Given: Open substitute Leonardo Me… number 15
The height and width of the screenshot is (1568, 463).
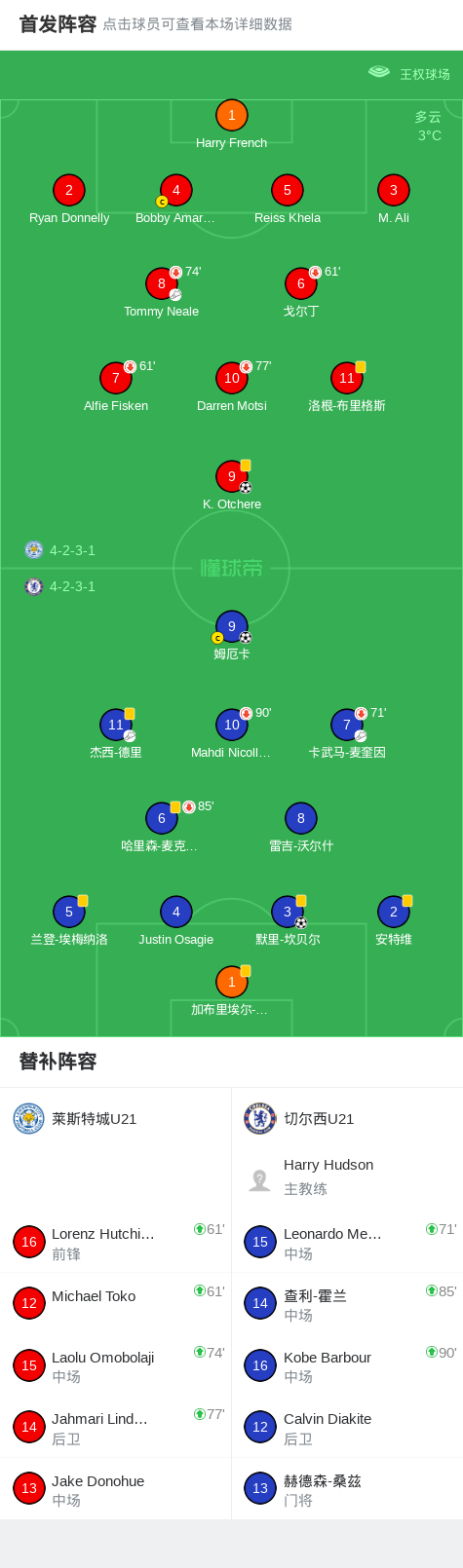Looking at the screenshot, I should click(347, 1242).
